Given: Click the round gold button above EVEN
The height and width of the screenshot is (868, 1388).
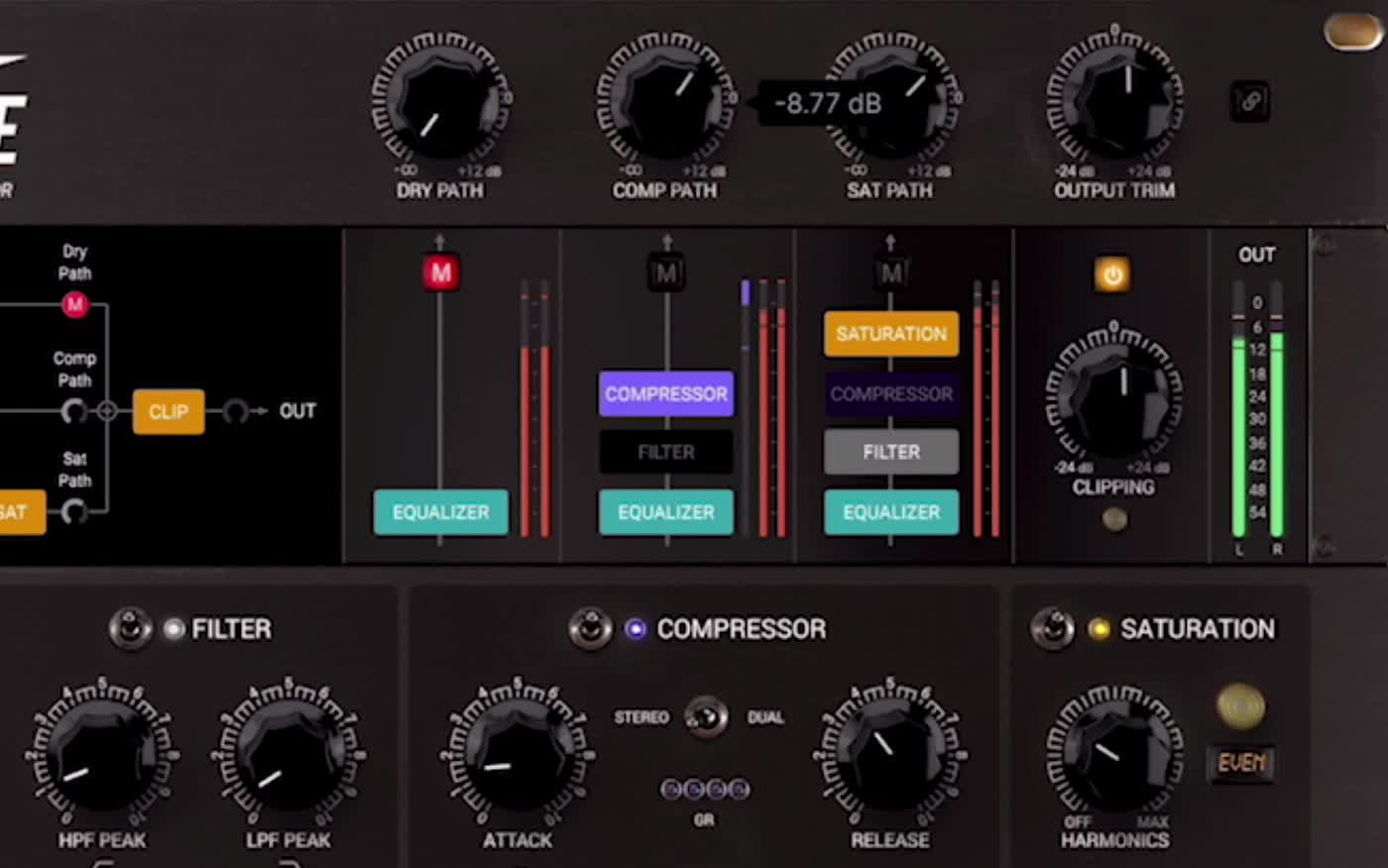Looking at the screenshot, I should click(1240, 706).
